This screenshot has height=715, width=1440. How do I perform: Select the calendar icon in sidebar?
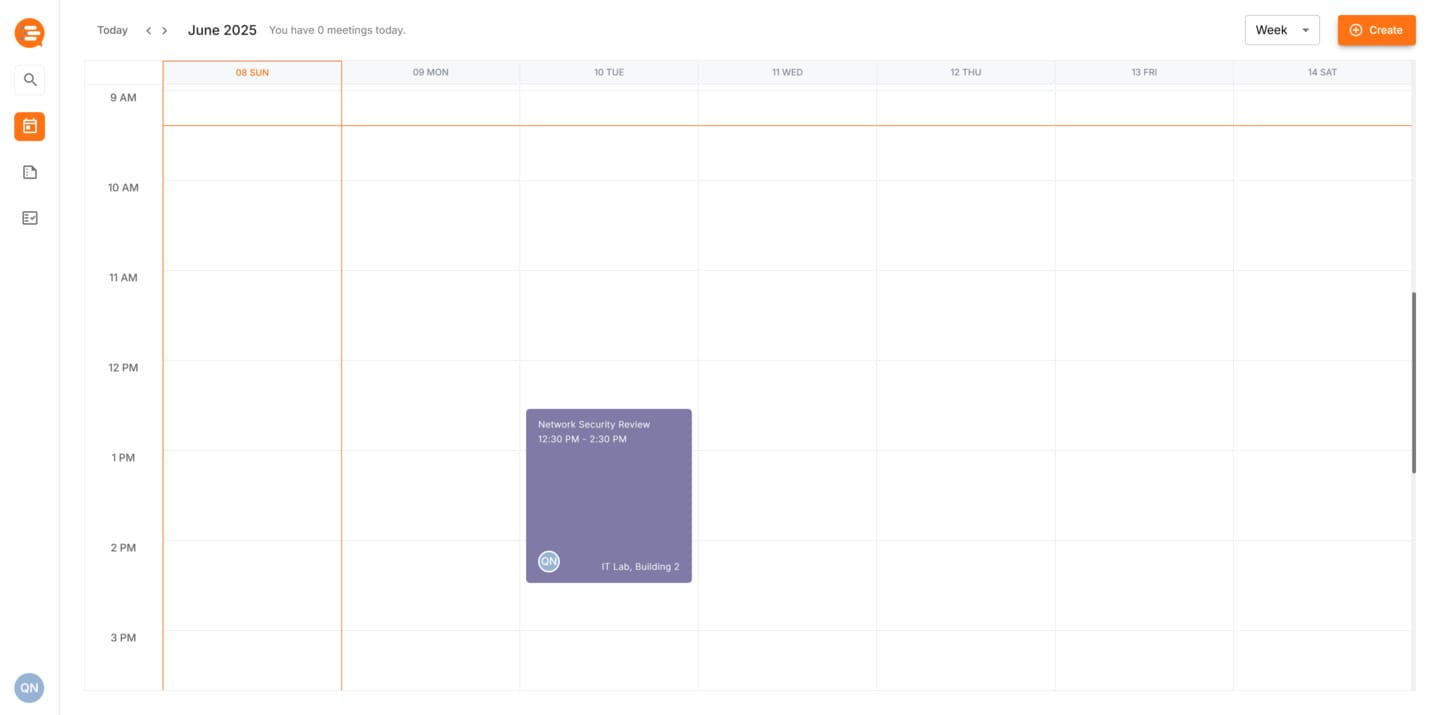[30, 126]
